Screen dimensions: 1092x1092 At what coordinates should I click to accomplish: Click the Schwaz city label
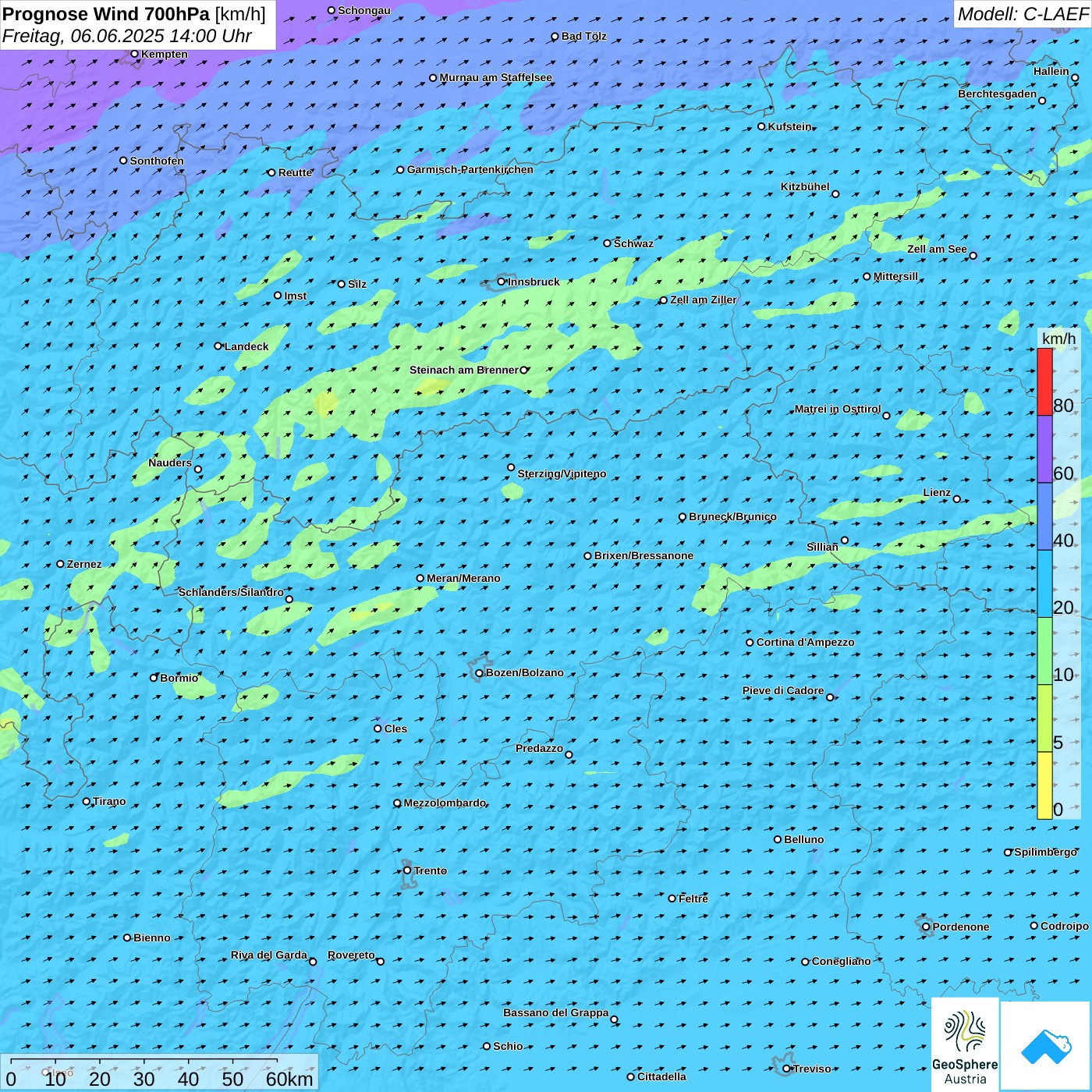[x=633, y=243]
